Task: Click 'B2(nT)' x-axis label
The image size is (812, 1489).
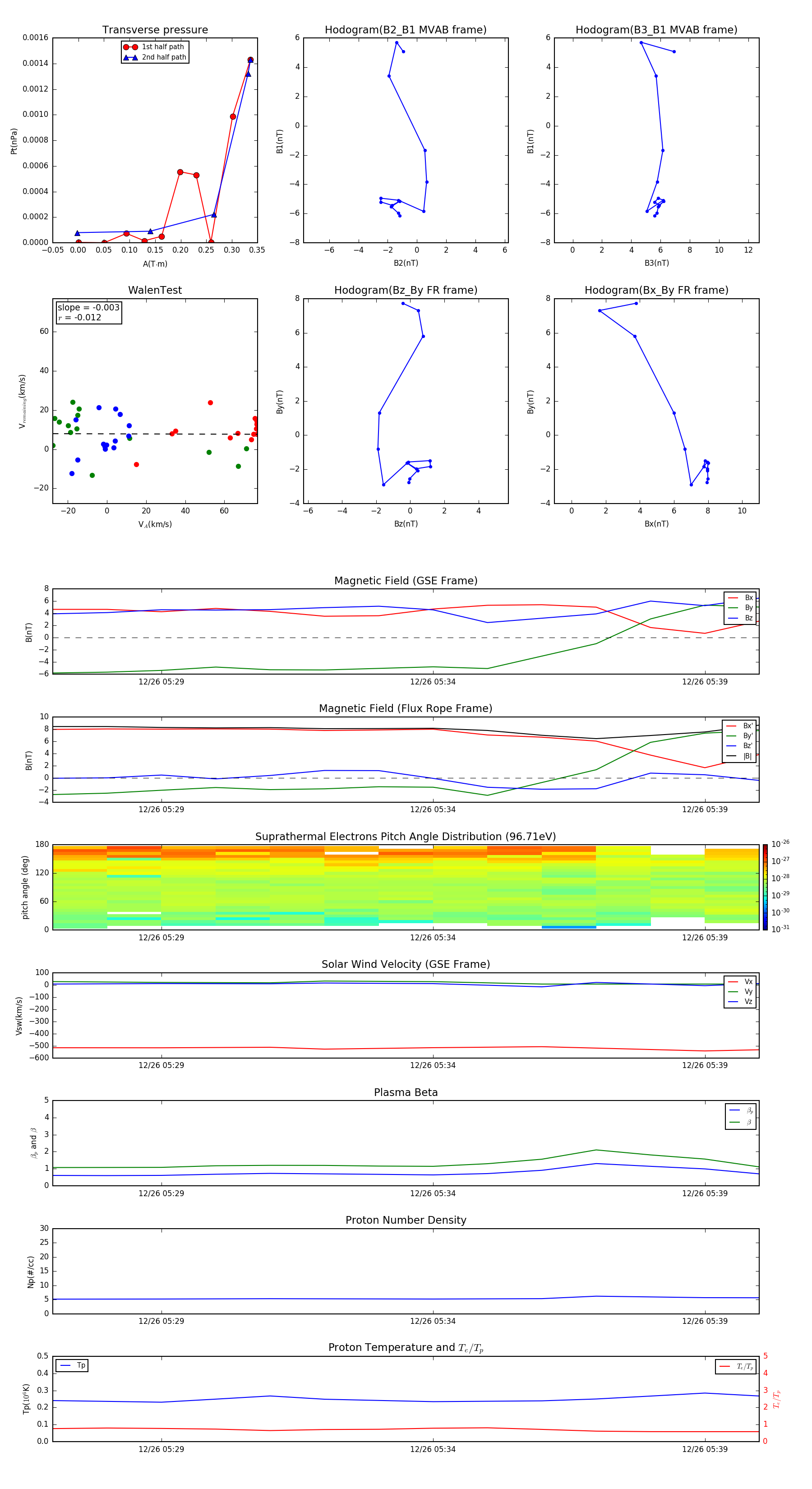Action: coord(406,263)
